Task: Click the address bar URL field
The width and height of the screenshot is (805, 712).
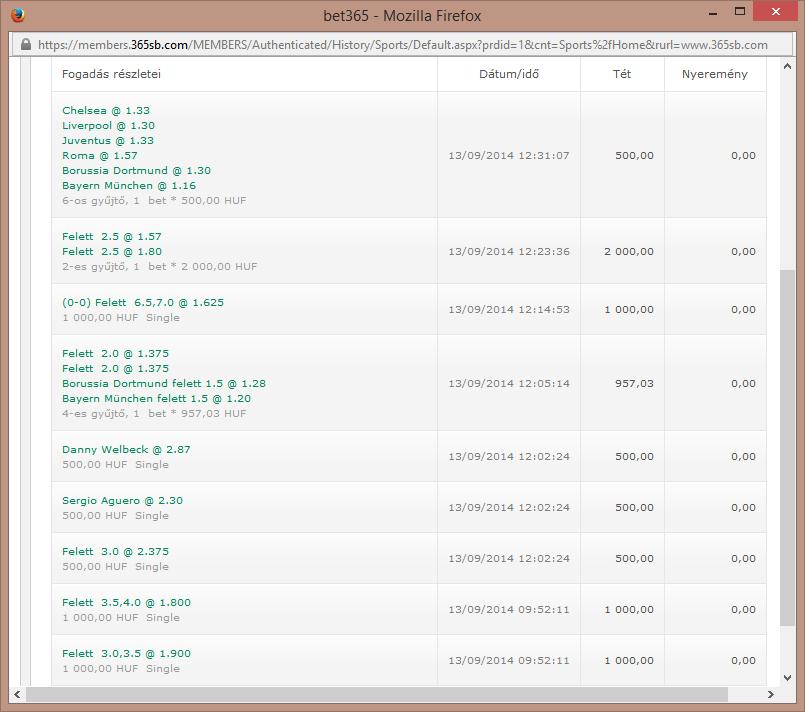Action: pos(402,45)
